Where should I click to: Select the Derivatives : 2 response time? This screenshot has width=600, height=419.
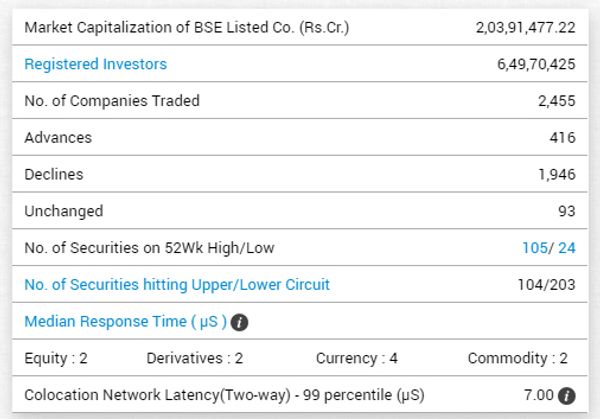point(195,358)
